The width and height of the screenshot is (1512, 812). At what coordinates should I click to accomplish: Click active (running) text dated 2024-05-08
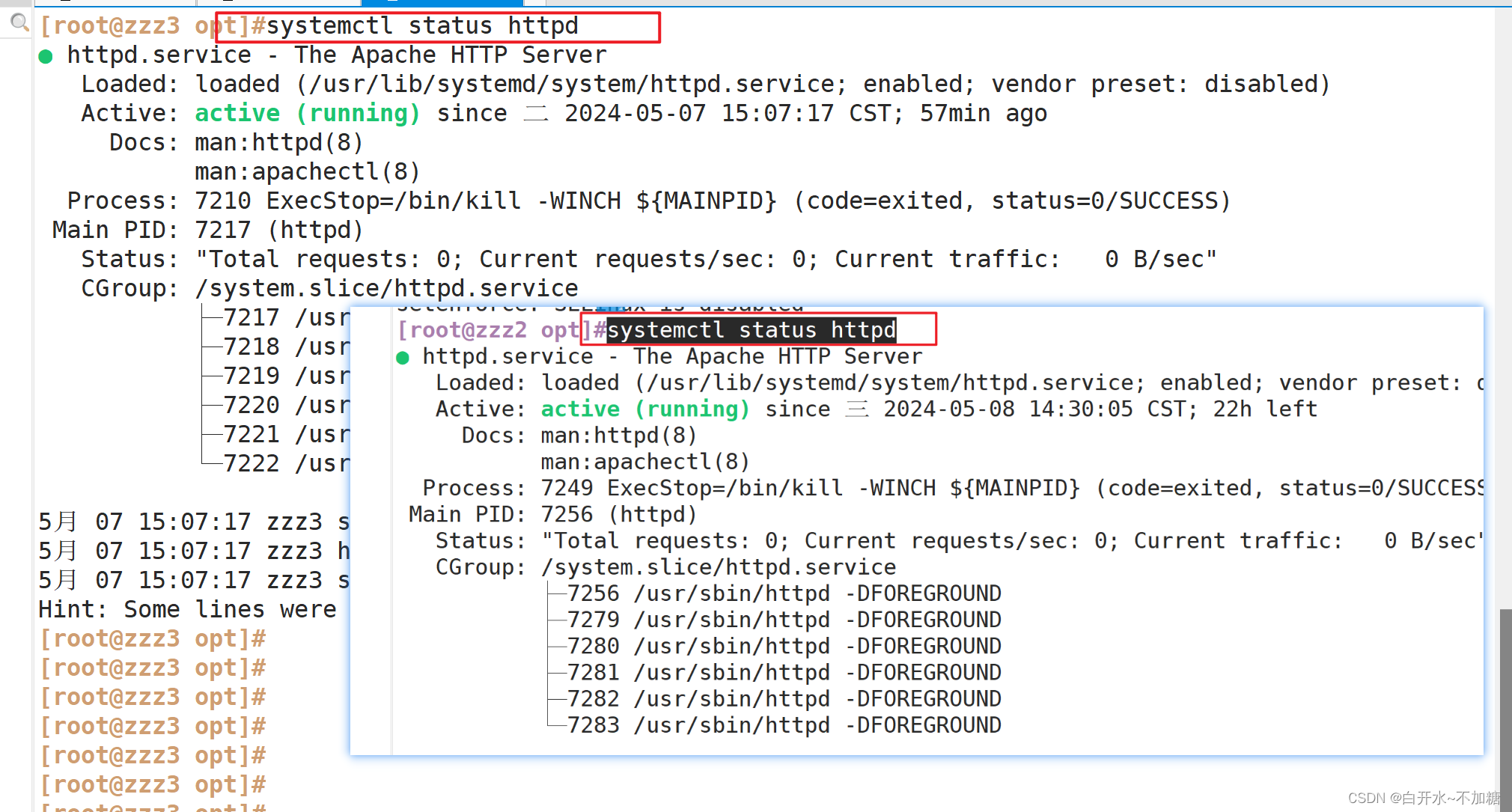(x=644, y=409)
